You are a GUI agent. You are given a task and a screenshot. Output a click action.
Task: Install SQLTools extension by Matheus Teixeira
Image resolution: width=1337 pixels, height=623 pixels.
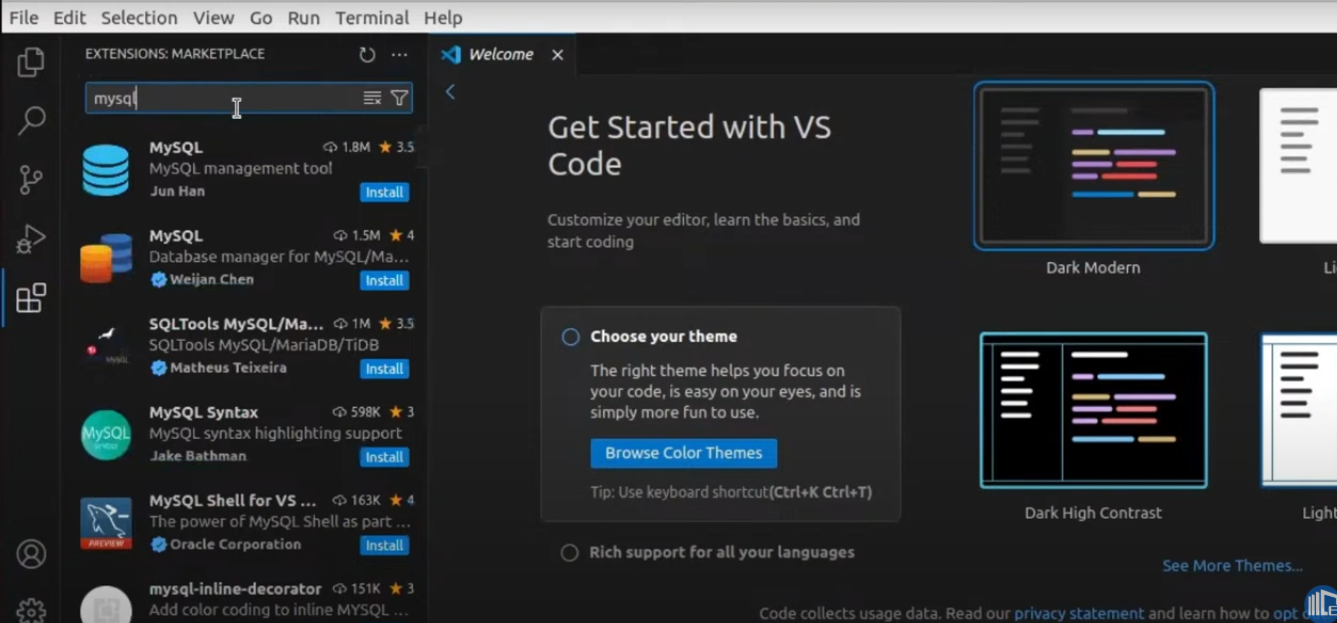pyautogui.click(x=384, y=369)
